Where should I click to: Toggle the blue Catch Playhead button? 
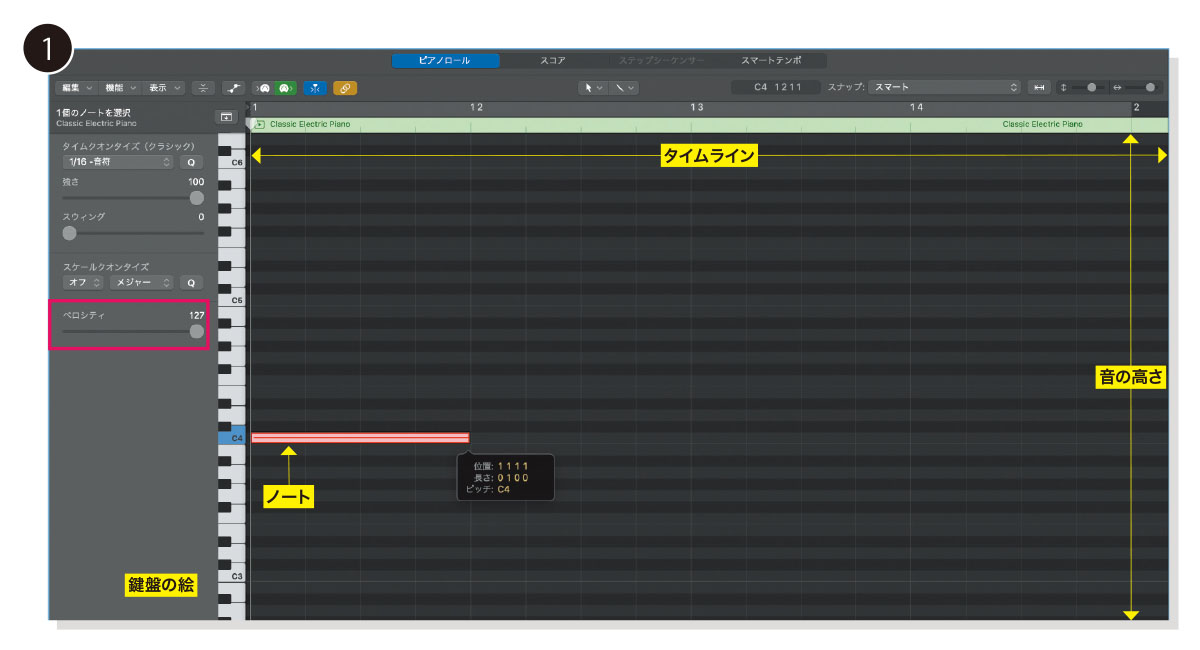(x=315, y=88)
